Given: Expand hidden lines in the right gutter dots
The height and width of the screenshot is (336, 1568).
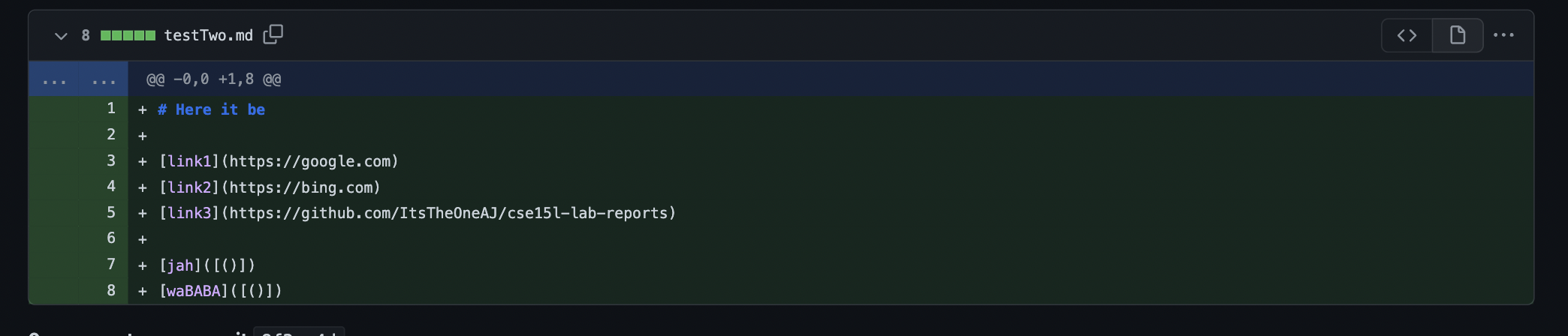Looking at the screenshot, I should click(x=104, y=79).
